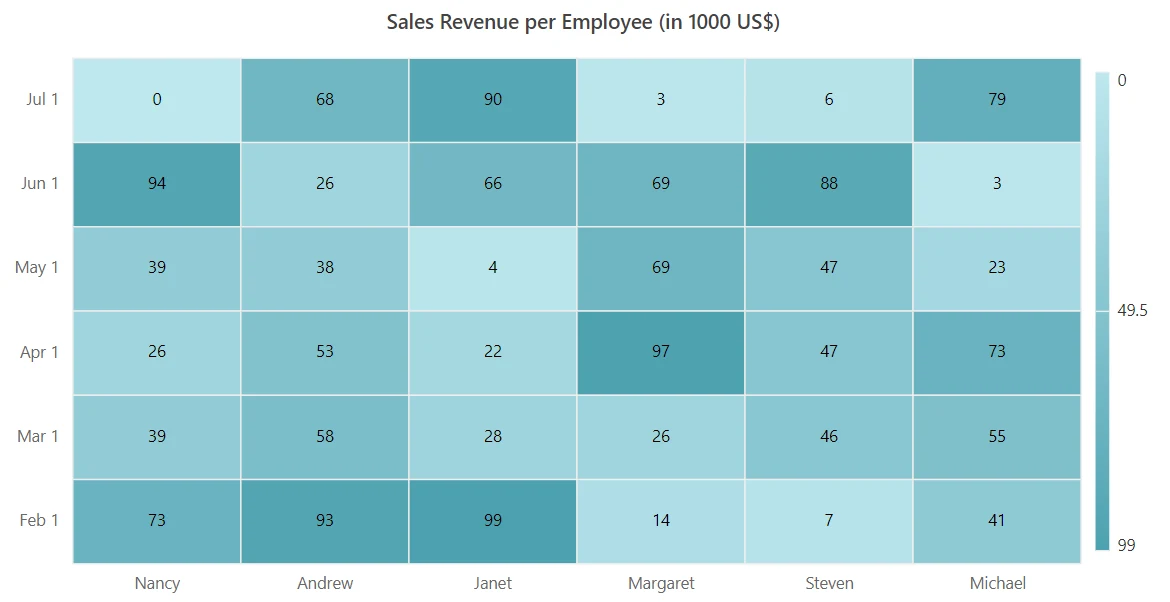This screenshot has width=1170, height=602.
Task: Select Janet's Feb 1 cell with value 99
Action: [x=492, y=521]
